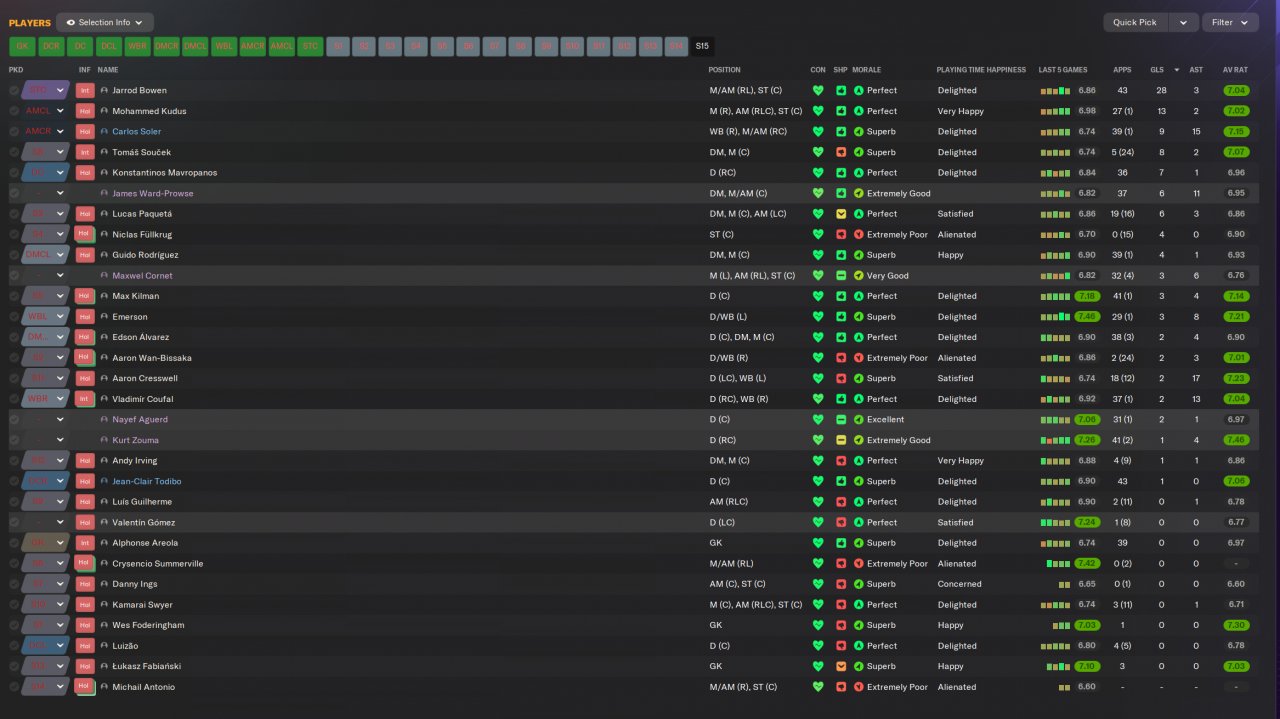Click the person icon beside Carlos Soler

tap(104, 131)
